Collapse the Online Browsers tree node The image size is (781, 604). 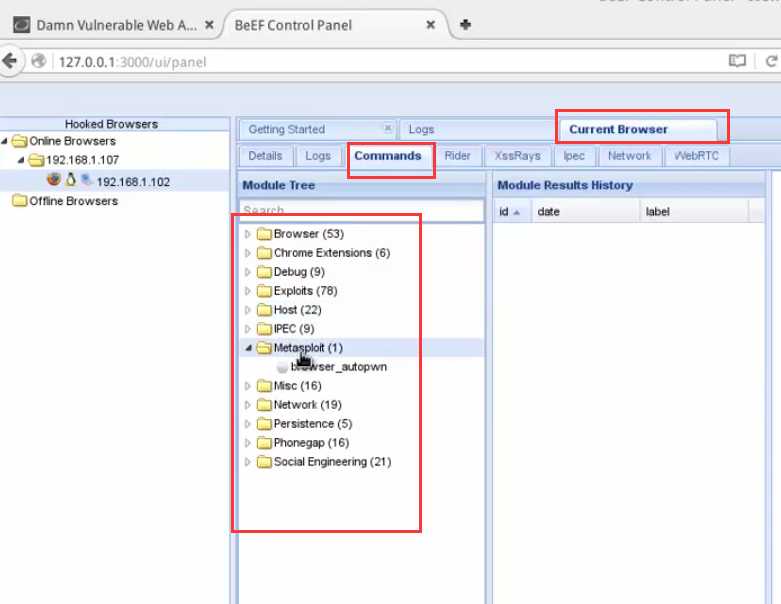point(4,141)
